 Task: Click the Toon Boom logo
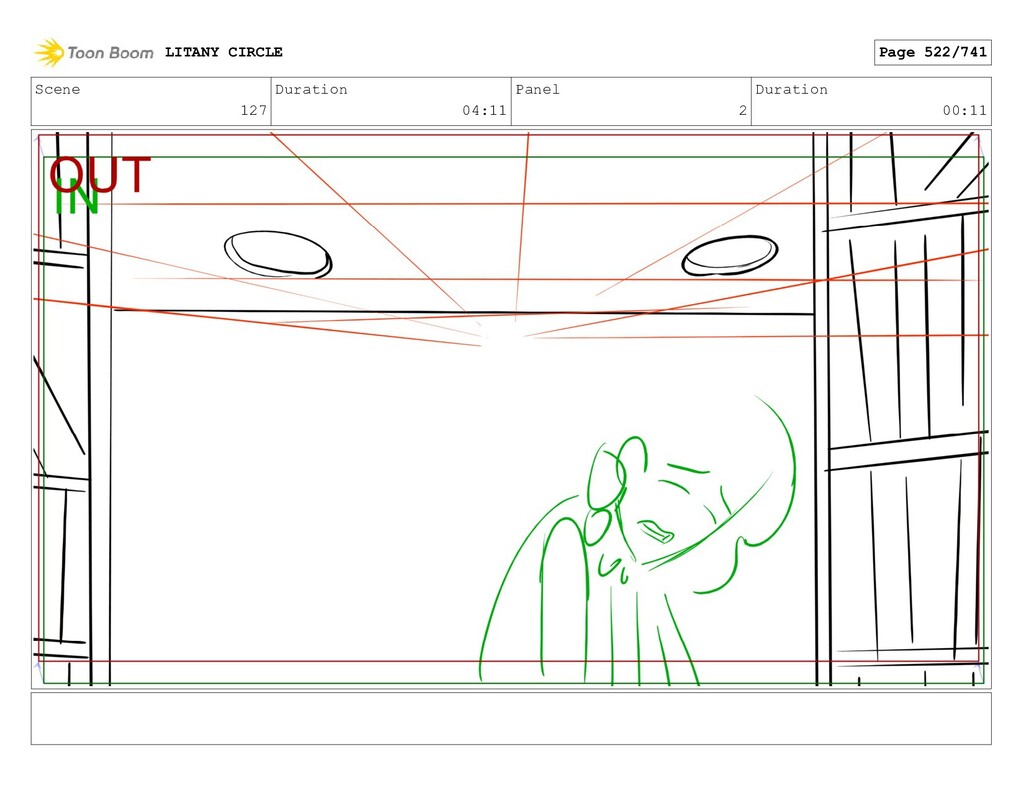[x=93, y=53]
